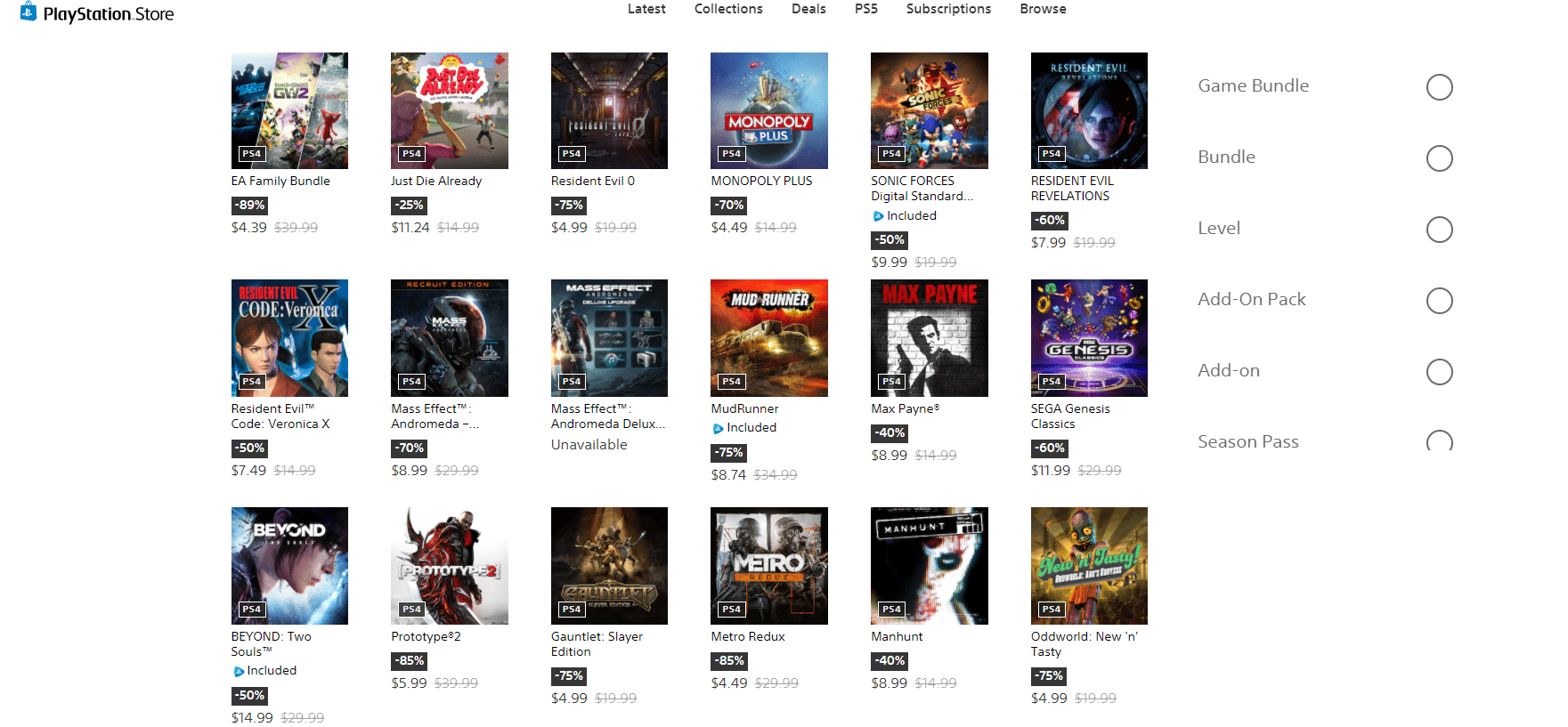Select the Game Bundle radio button
Screen dimensions: 1568x727
(x=1440, y=87)
